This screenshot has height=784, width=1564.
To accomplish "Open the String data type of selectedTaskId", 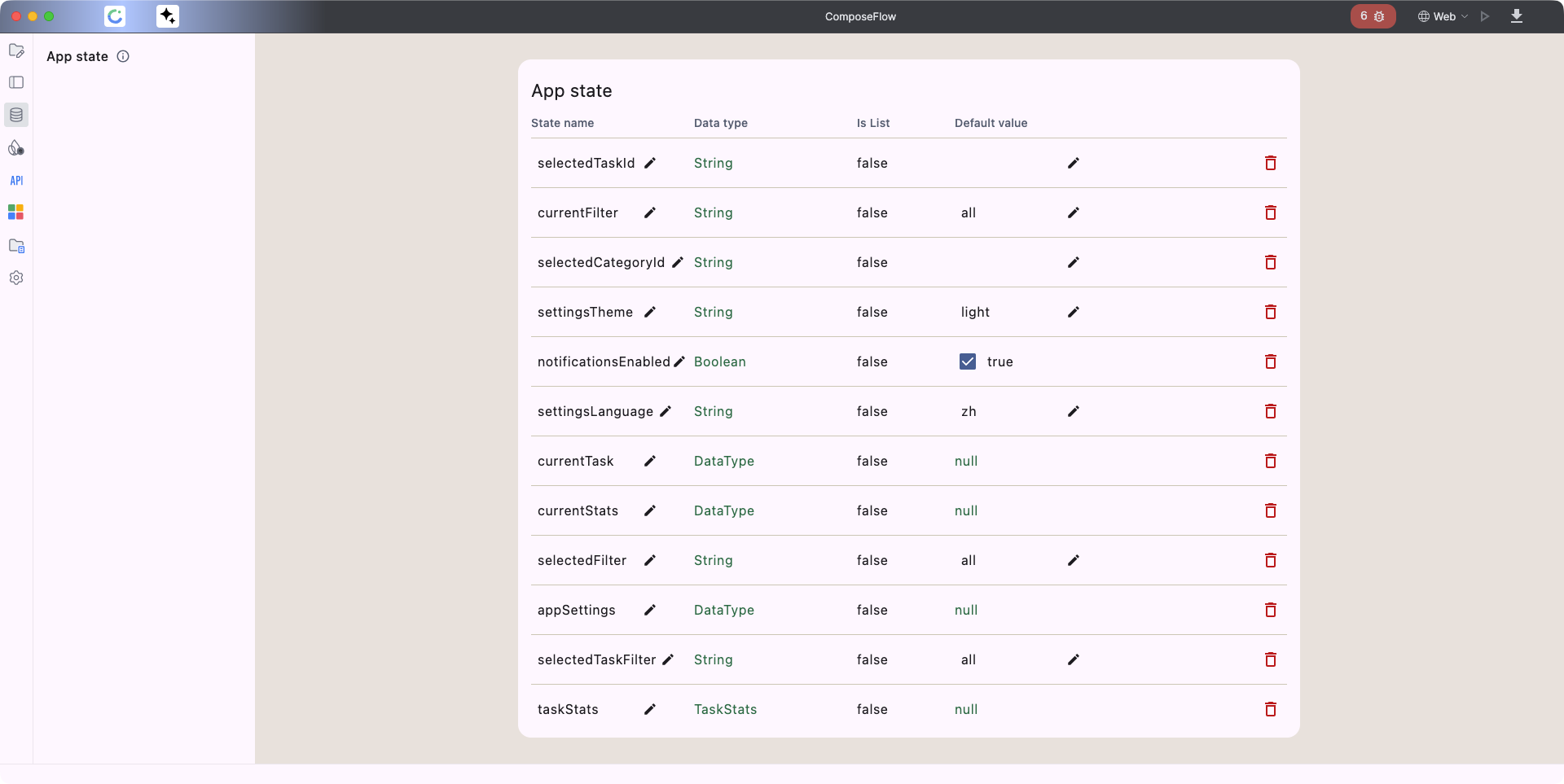I will click(x=713, y=163).
